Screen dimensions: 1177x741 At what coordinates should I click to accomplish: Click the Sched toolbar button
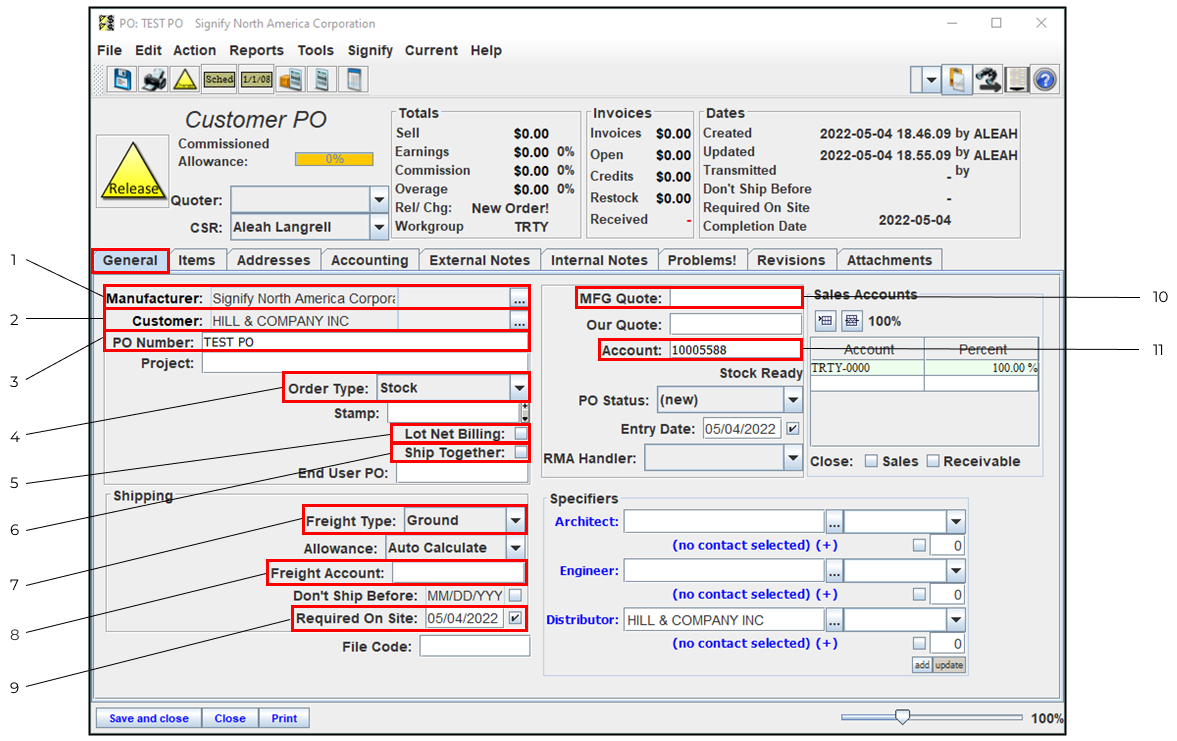(219, 80)
